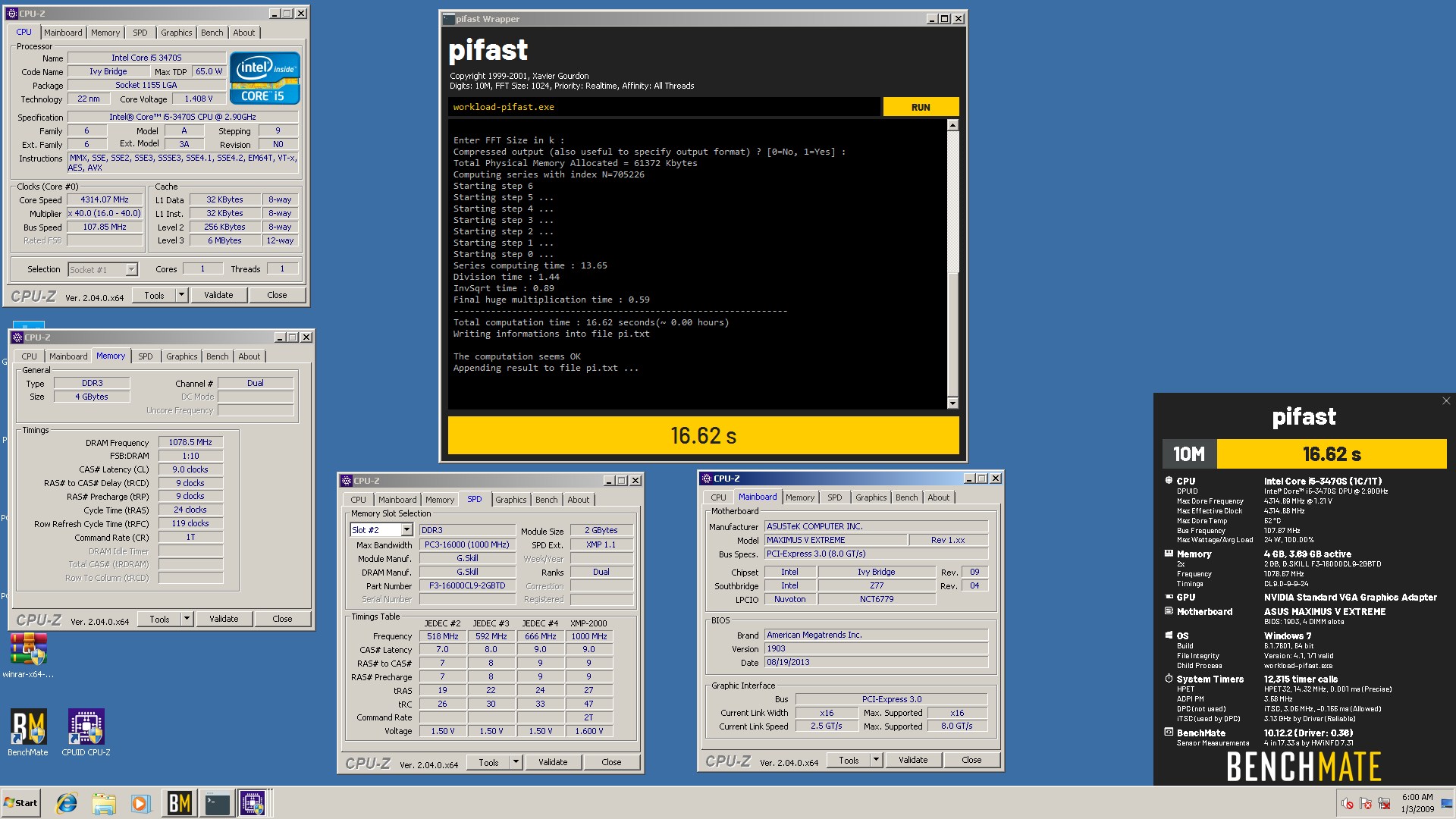Click the pifast Wrapper title bar icon
1456x819 pixels.
tap(448, 19)
